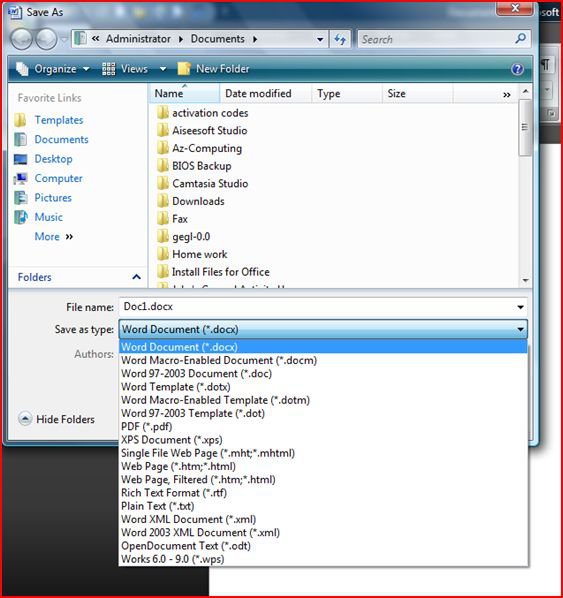Select Word Document (*.docx) in list
563x598 pixels.
[323, 347]
